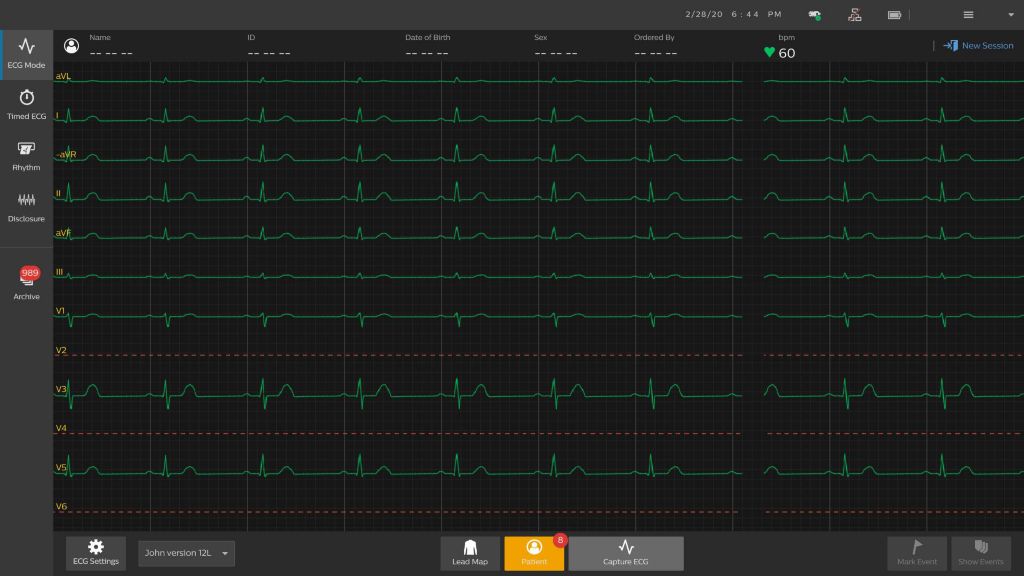The width and height of the screenshot is (1024, 576).
Task: Start a New Session
Action: tap(978, 46)
